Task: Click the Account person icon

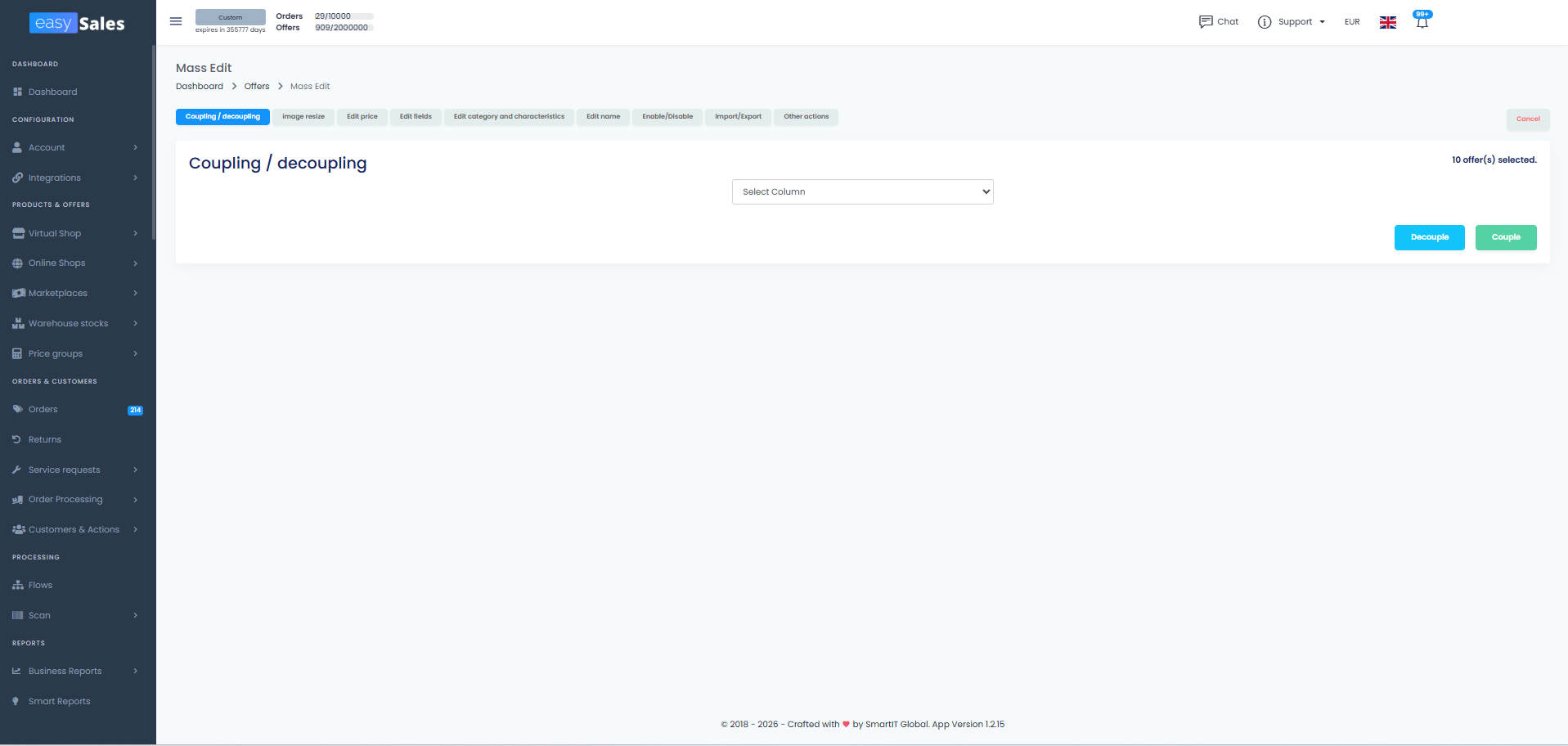Action: click(x=17, y=147)
